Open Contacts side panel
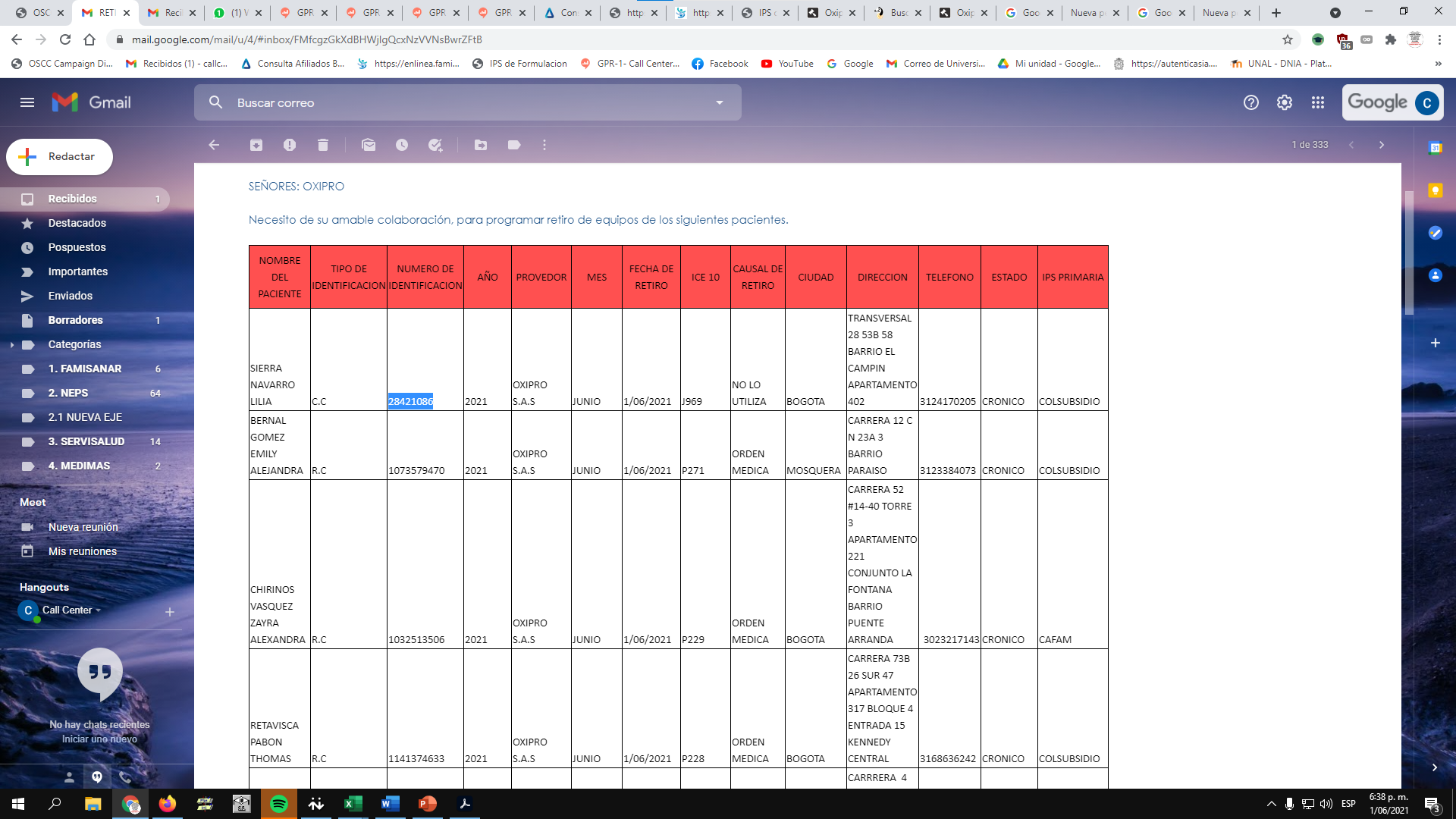Screen dimensions: 1456x819 click(1436, 275)
